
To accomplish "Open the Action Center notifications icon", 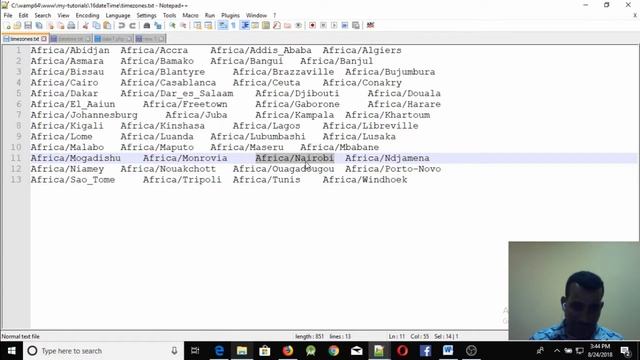I will point(625,351).
